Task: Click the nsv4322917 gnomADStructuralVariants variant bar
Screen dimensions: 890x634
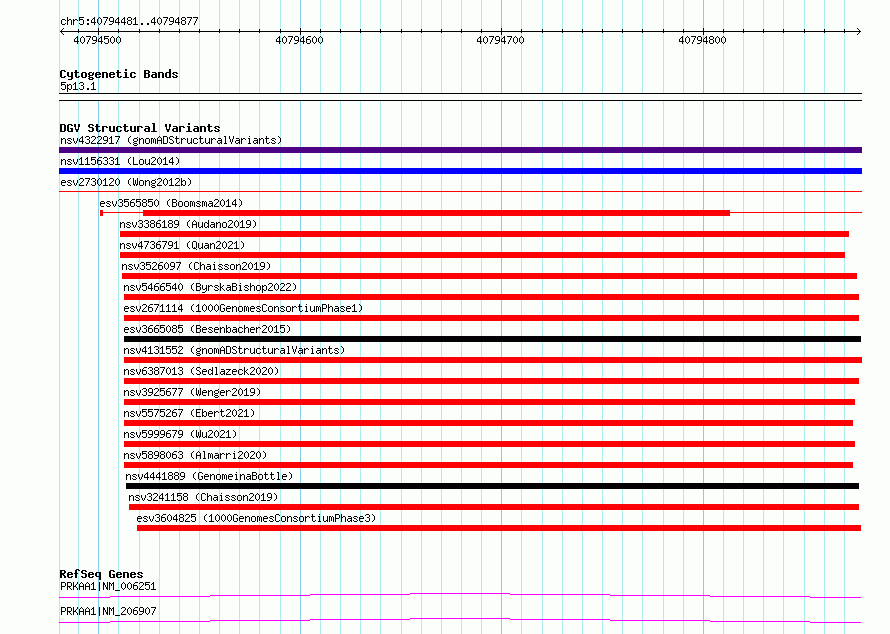Action: [x=460, y=150]
